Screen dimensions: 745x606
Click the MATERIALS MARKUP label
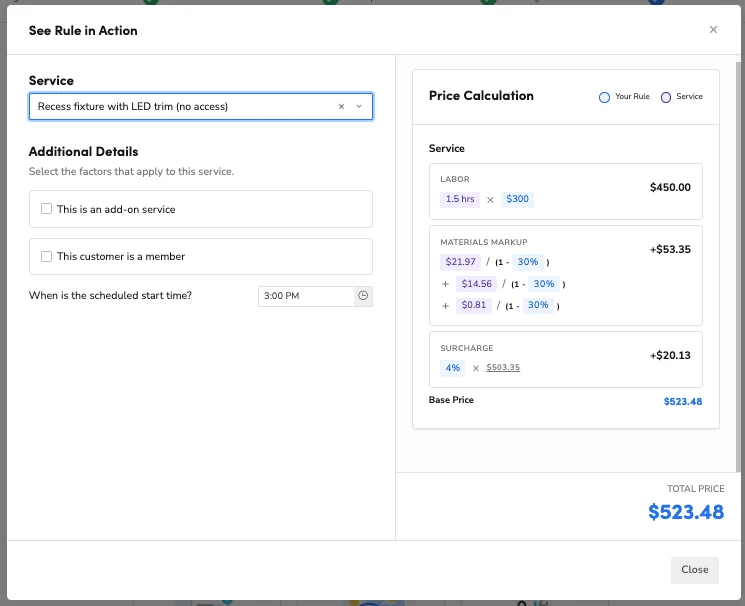pyautogui.click(x=483, y=242)
